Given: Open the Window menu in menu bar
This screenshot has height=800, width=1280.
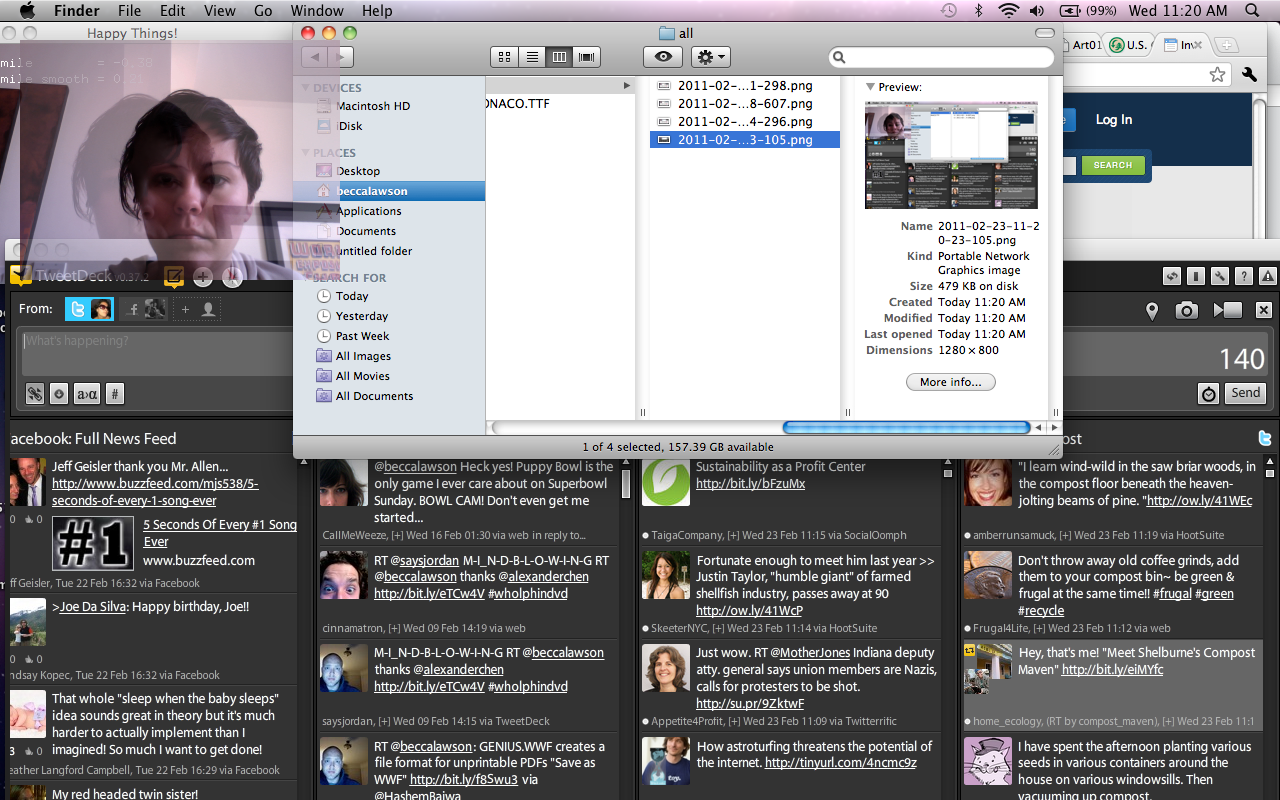Looking at the screenshot, I should [x=316, y=11].
